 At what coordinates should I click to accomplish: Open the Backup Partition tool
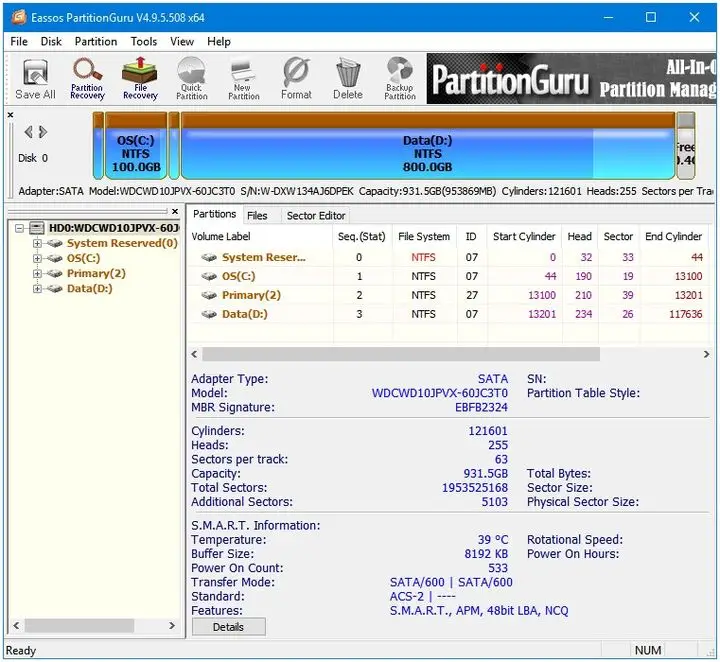399,79
